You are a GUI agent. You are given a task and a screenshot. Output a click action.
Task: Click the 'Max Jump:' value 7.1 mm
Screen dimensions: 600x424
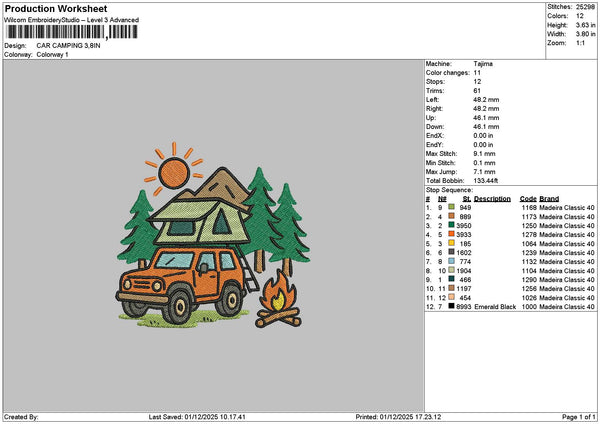coord(484,172)
